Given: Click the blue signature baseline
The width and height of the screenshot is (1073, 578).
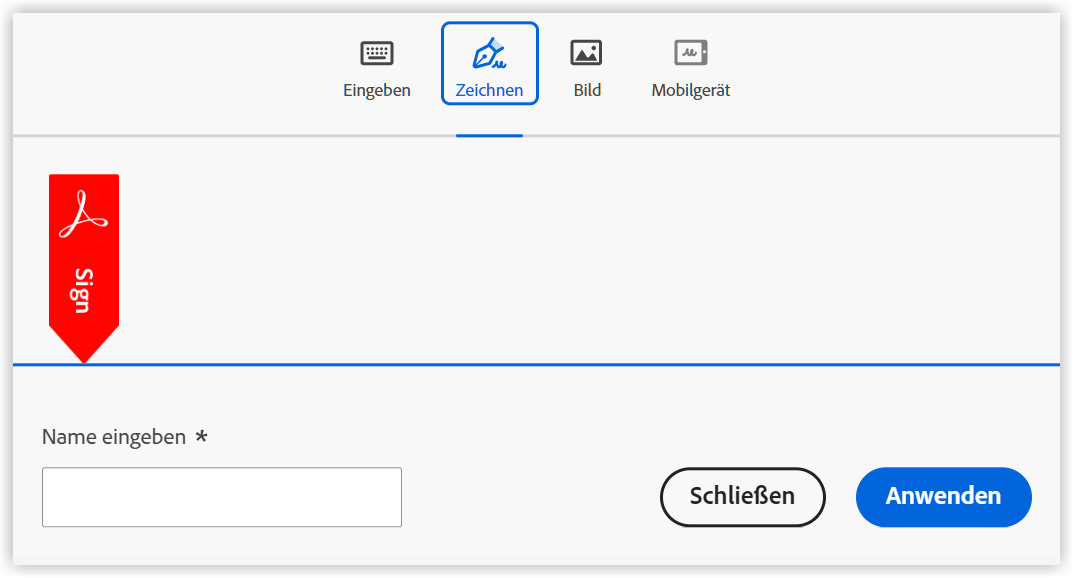Looking at the screenshot, I should coord(536,365).
